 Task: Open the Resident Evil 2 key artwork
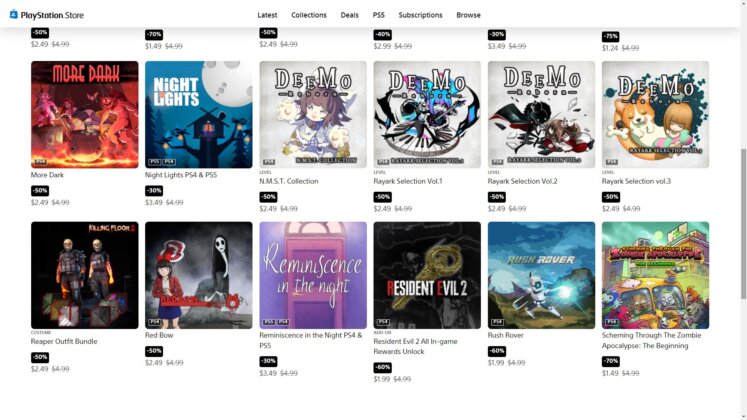427,275
